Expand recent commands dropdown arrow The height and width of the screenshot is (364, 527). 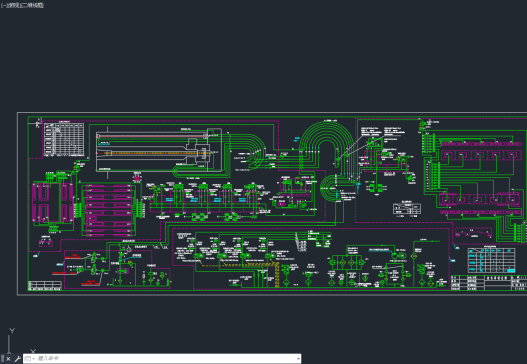(33, 359)
